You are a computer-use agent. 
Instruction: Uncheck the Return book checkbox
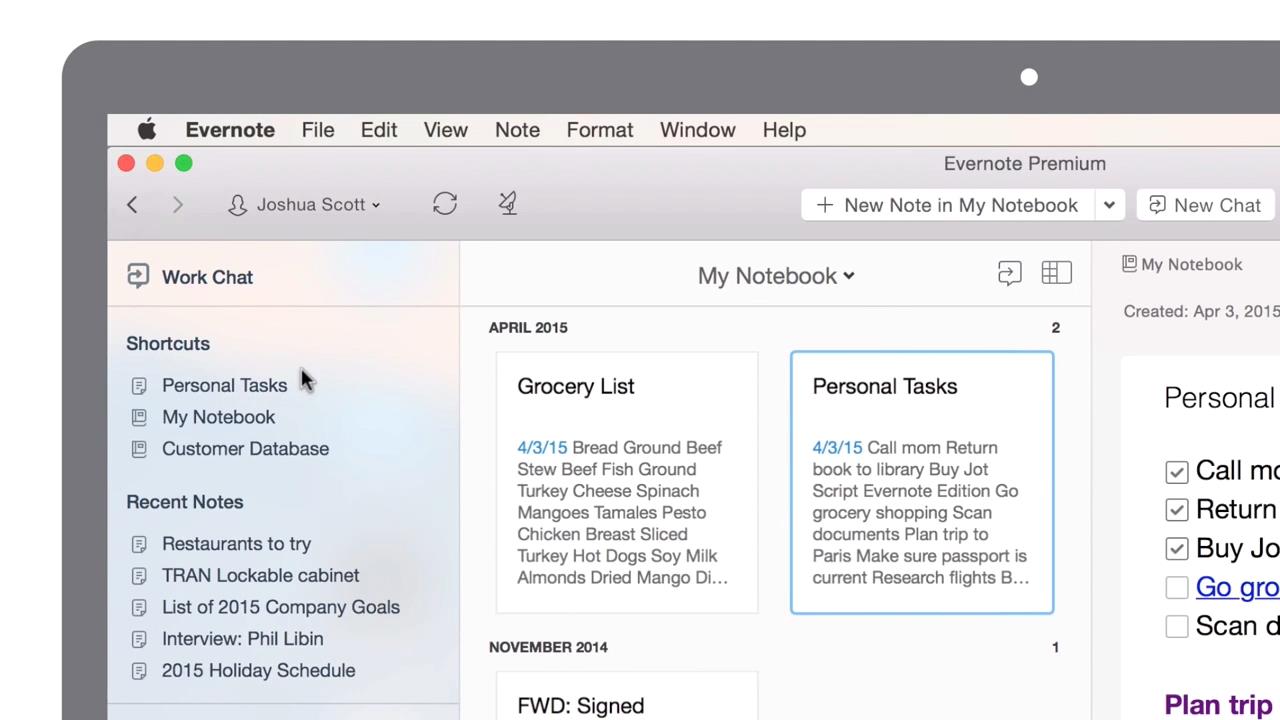click(x=1177, y=510)
